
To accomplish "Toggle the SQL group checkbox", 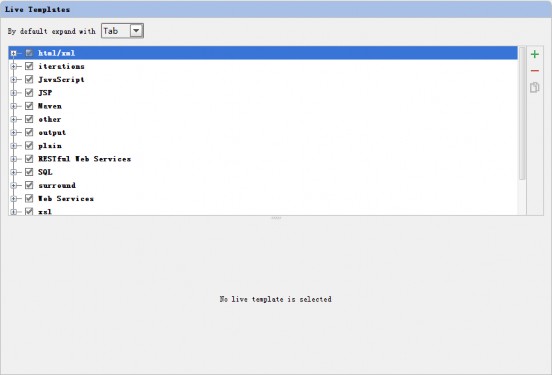I will 29,172.
